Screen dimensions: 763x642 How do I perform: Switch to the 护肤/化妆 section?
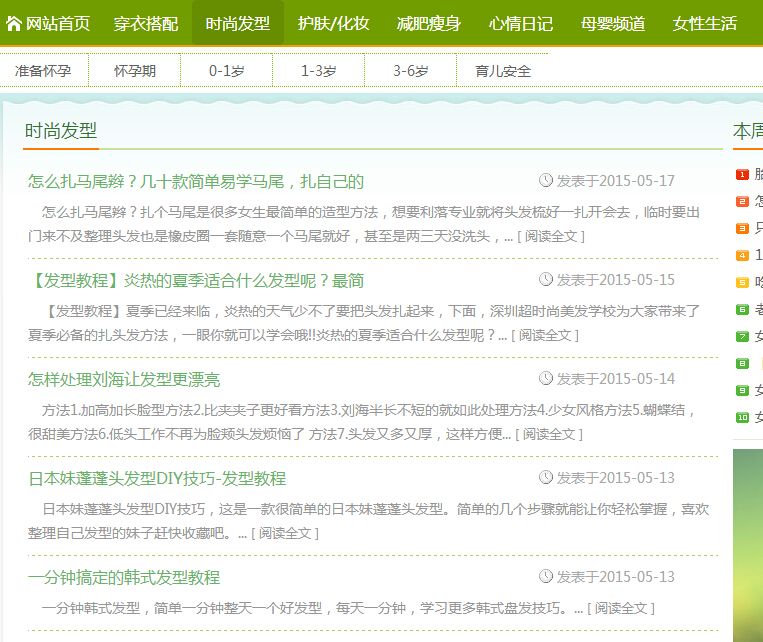[333, 23]
